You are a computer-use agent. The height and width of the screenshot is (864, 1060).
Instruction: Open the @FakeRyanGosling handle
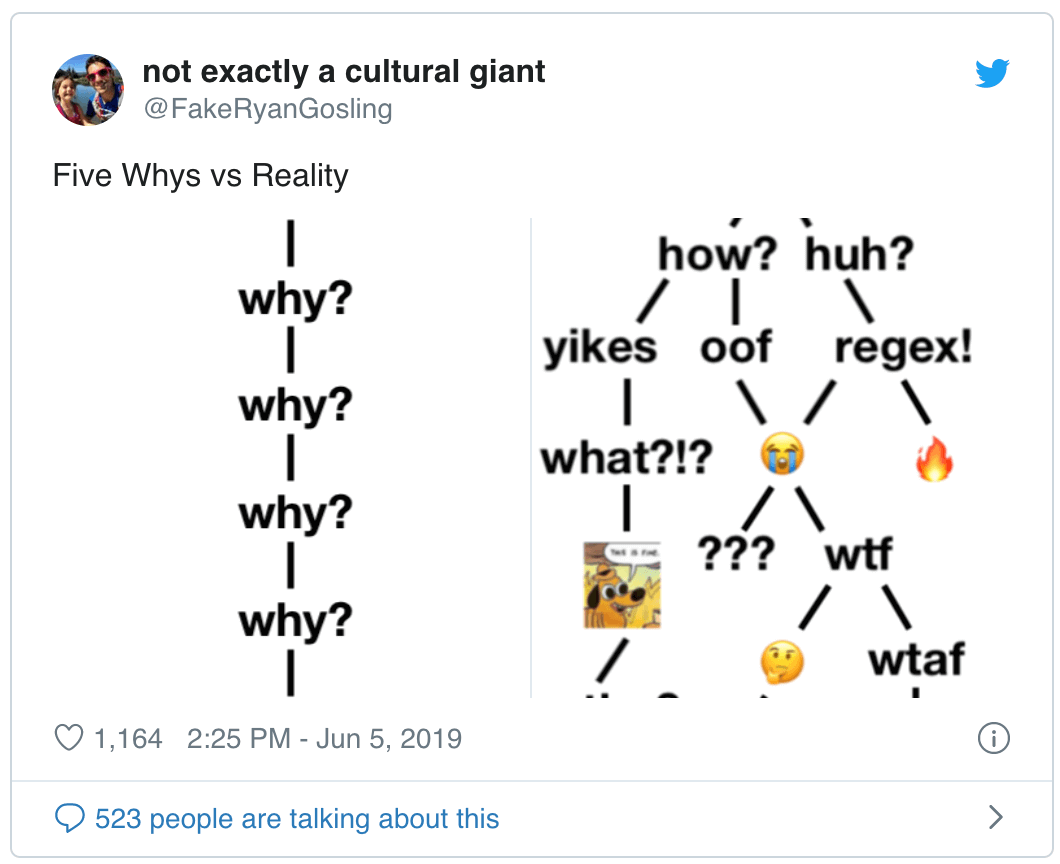[268, 108]
